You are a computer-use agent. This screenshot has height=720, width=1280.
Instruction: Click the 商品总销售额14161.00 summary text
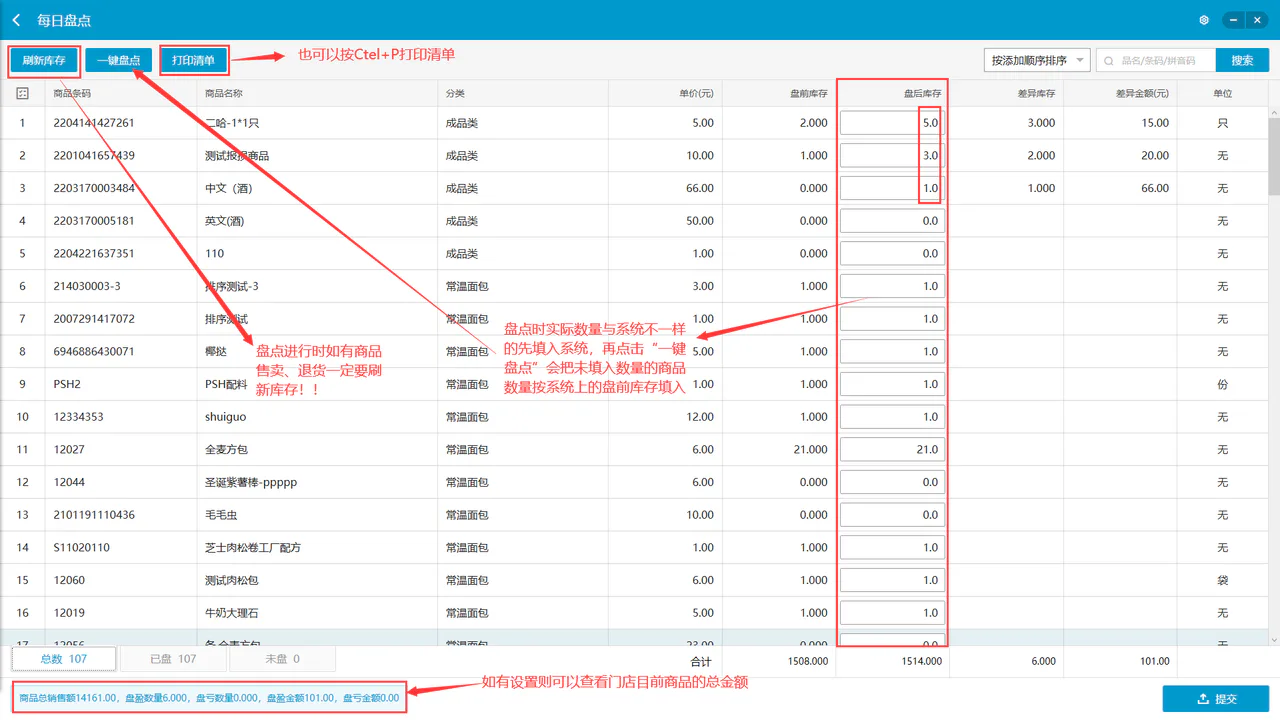(x=68, y=698)
